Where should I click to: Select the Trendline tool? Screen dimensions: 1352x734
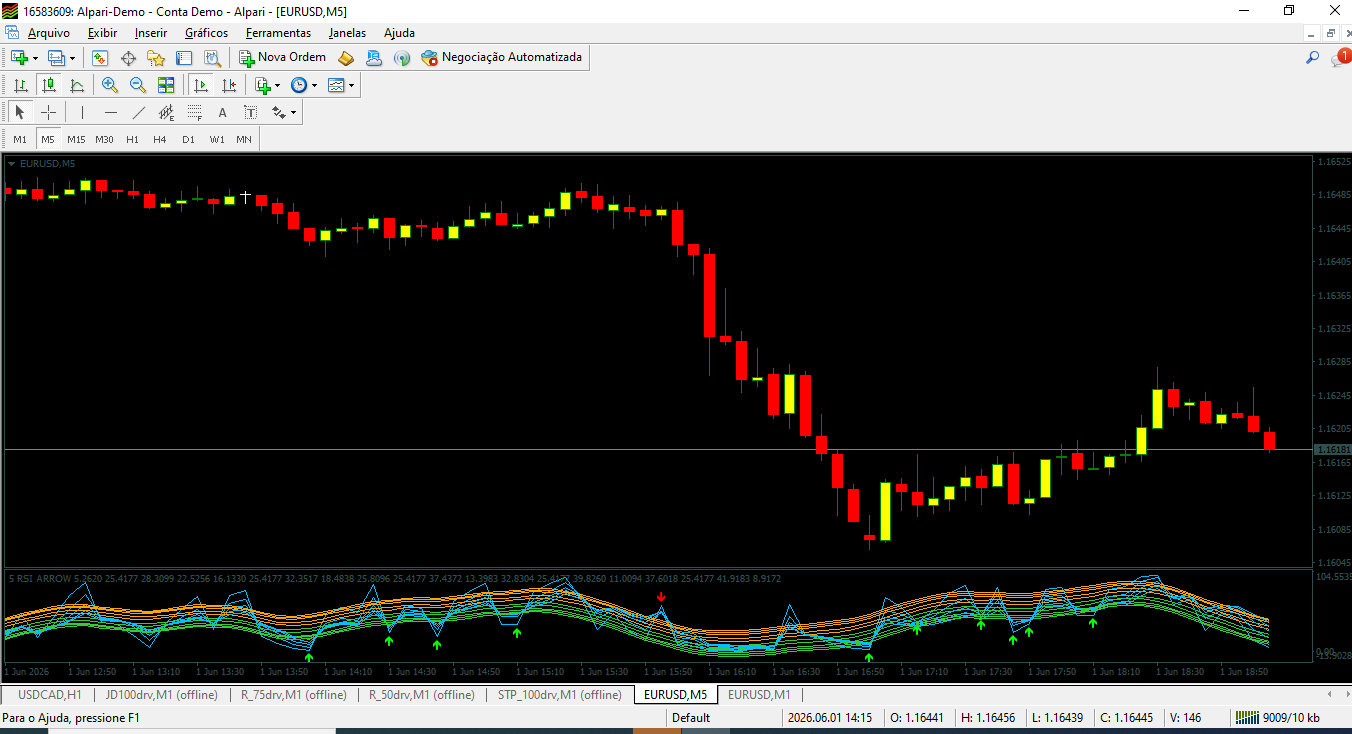[x=138, y=112]
